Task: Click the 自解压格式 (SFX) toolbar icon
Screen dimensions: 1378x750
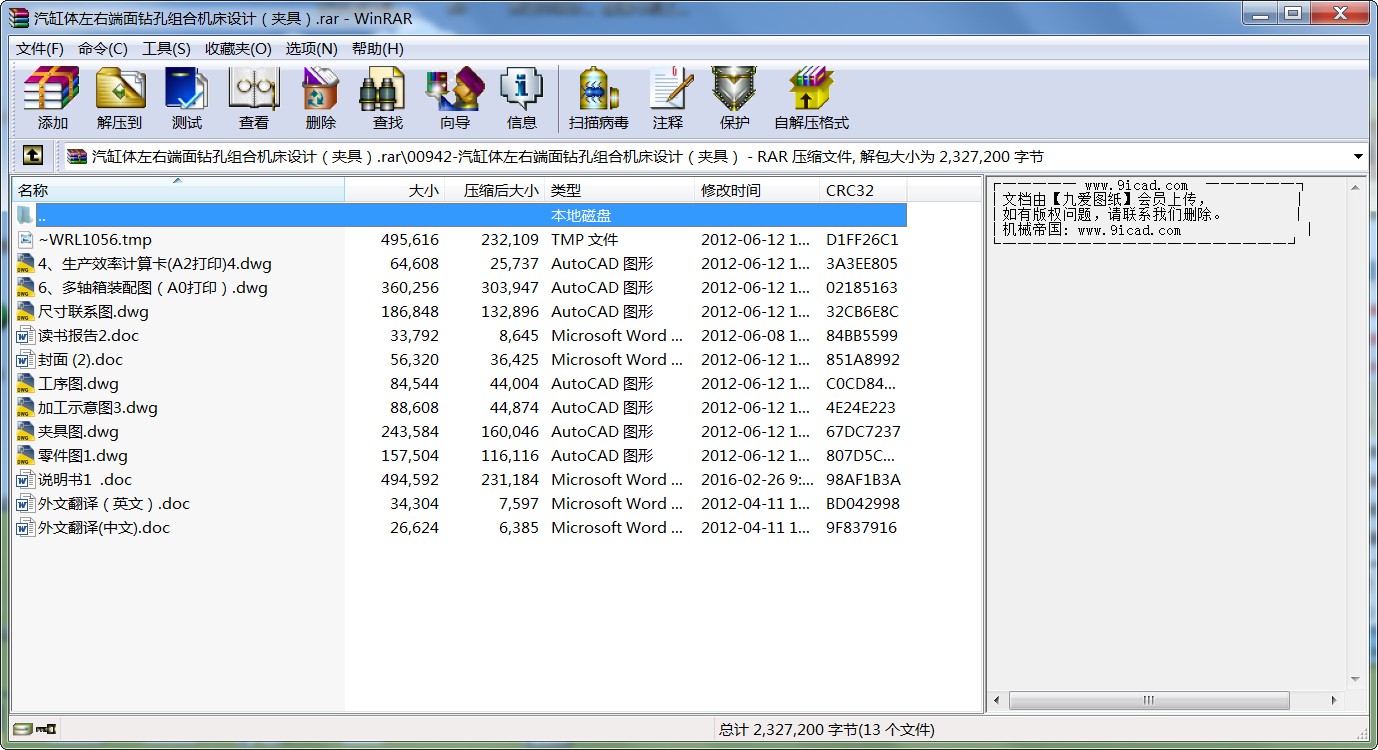Action: click(x=811, y=98)
